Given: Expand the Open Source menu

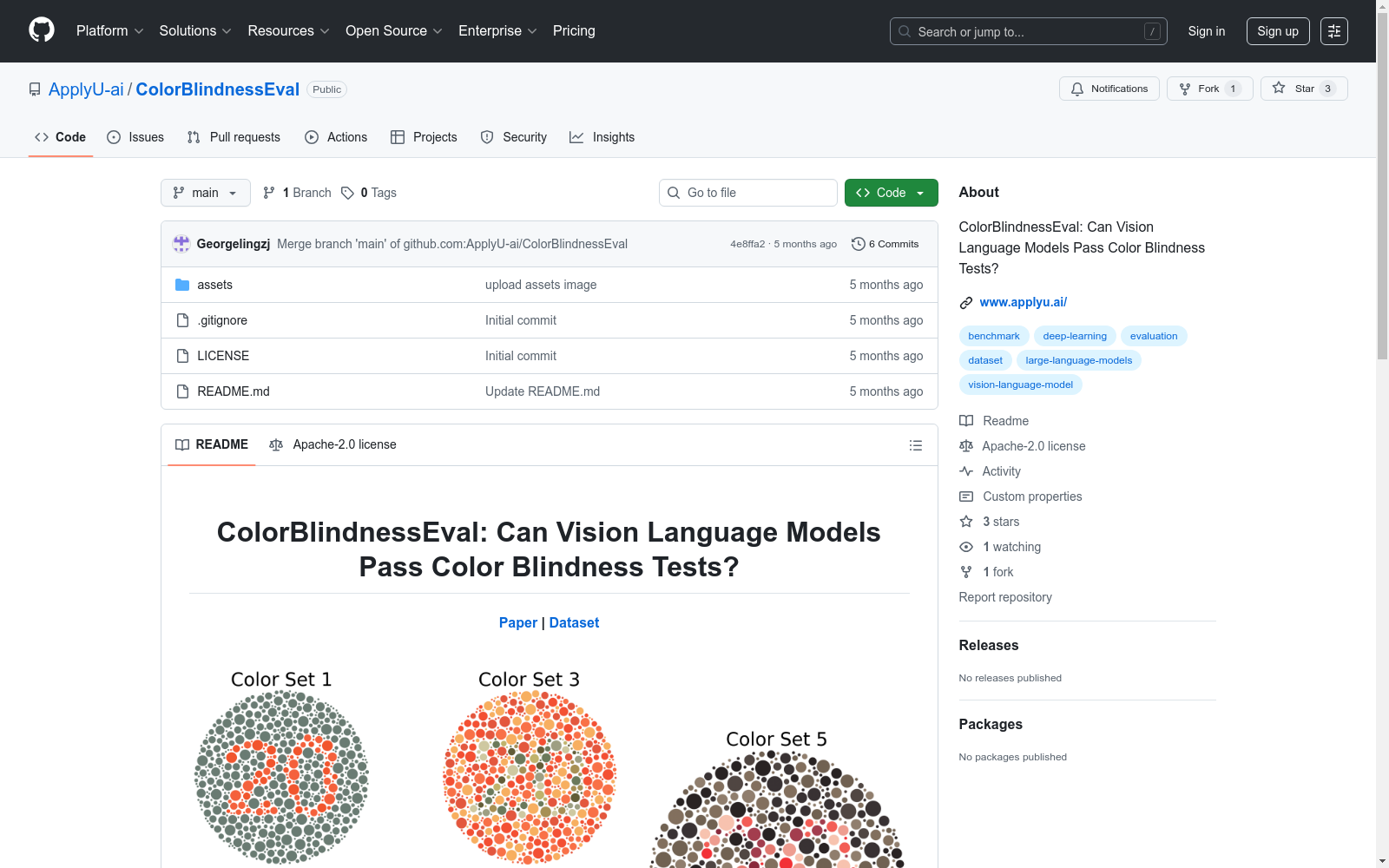Looking at the screenshot, I should tap(394, 31).
